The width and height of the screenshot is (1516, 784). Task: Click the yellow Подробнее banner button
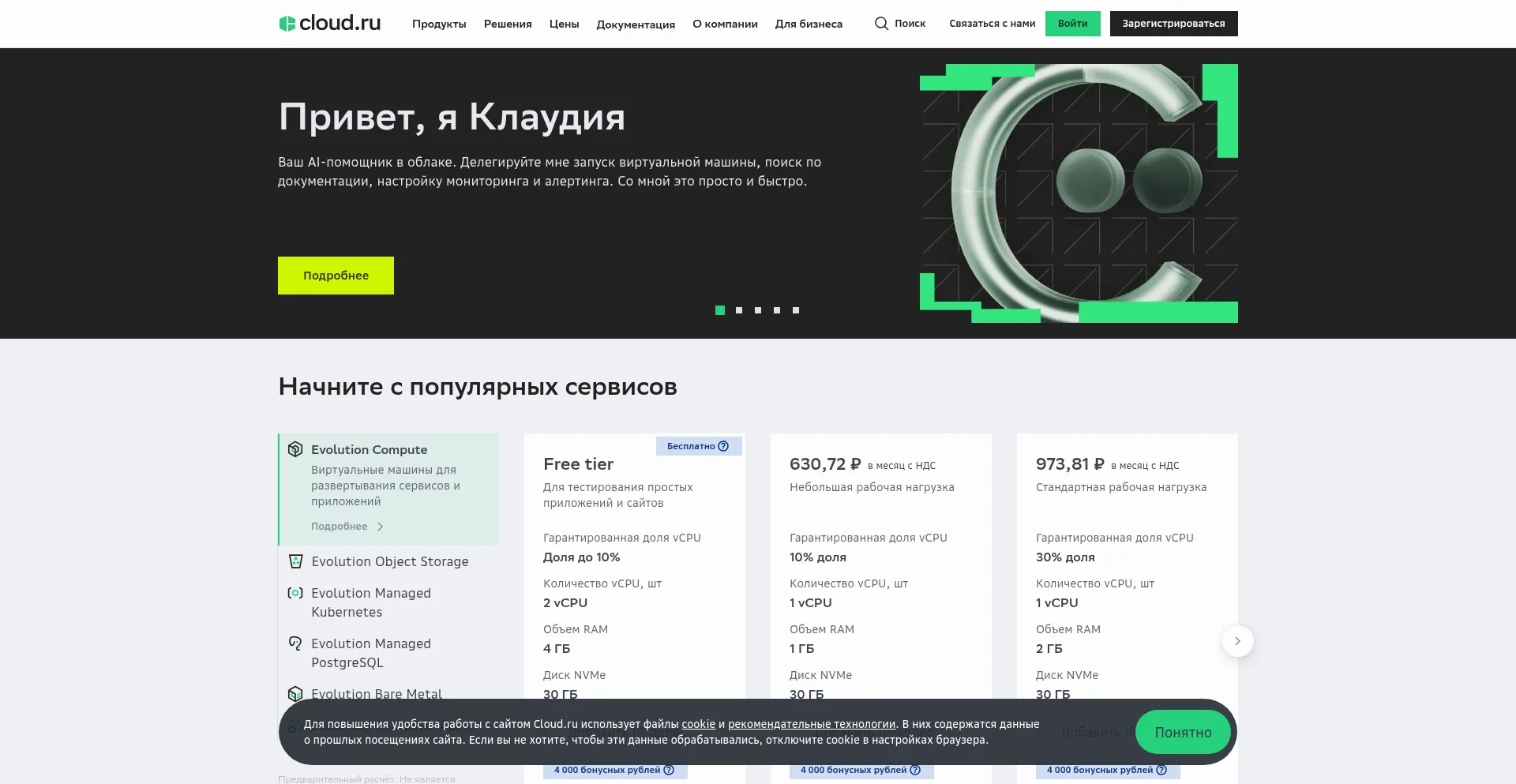pyautogui.click(x=336, y=276)
